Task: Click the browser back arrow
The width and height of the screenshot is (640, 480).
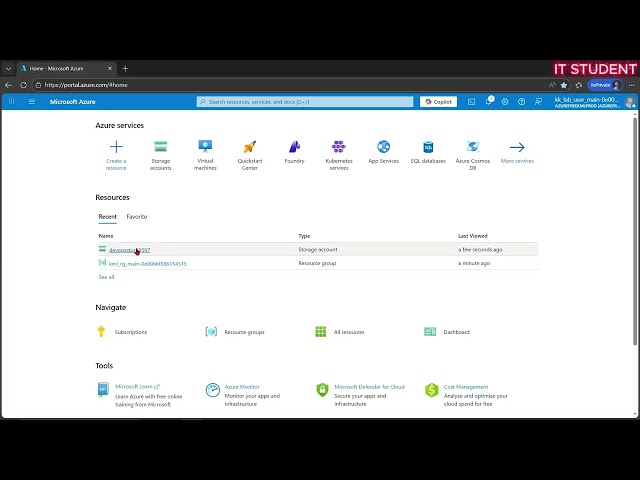Action: [8, 85]
